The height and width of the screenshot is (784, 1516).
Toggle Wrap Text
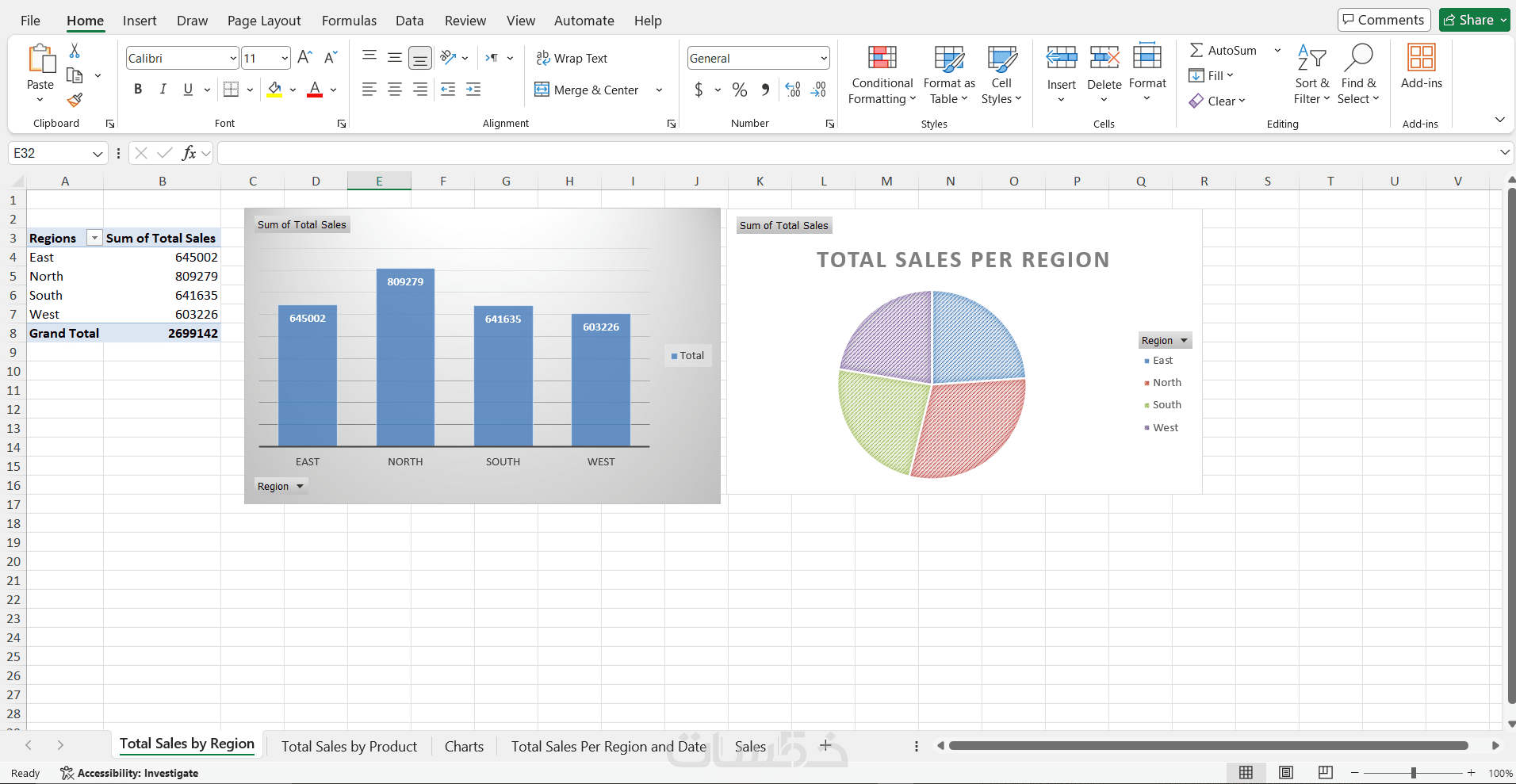pyautogui.click(x=572, y=58)
